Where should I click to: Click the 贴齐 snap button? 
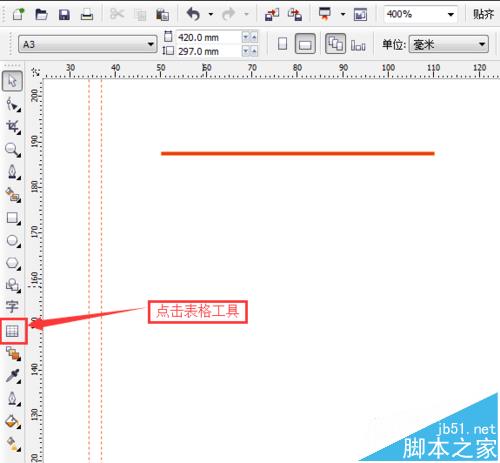(x=483, y=14)
